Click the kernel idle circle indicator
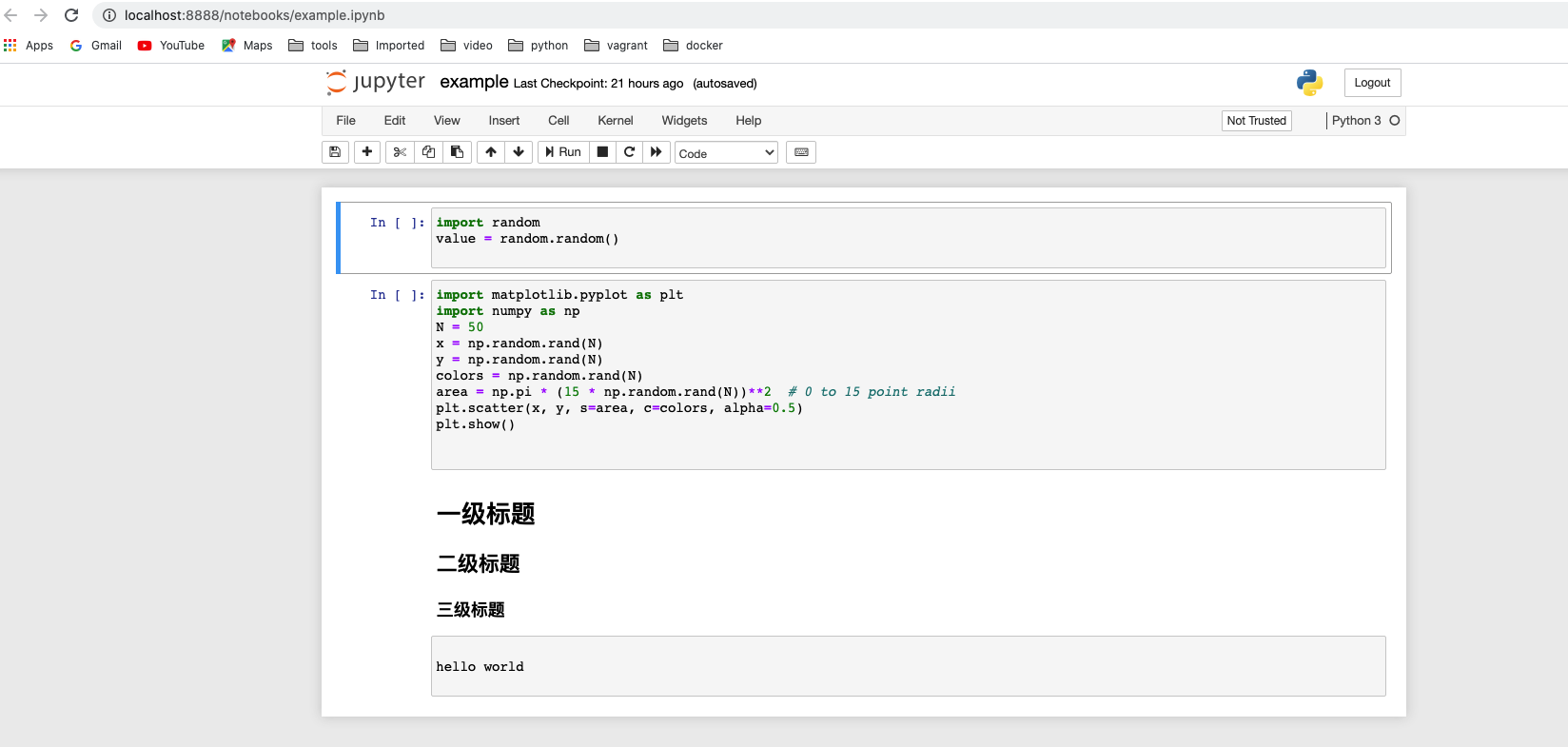Image resolution: width=1568 pixels, height=747 pixels. pyautogui.click(x=1395, y=121)
